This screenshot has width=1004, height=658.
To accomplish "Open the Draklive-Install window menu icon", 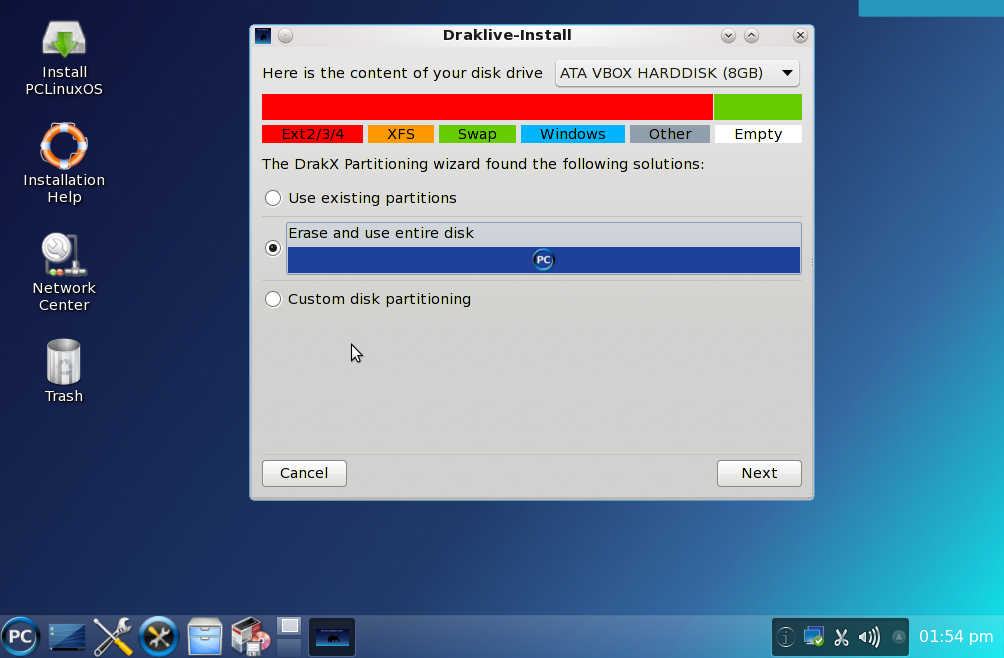I will tap(263, 36).
